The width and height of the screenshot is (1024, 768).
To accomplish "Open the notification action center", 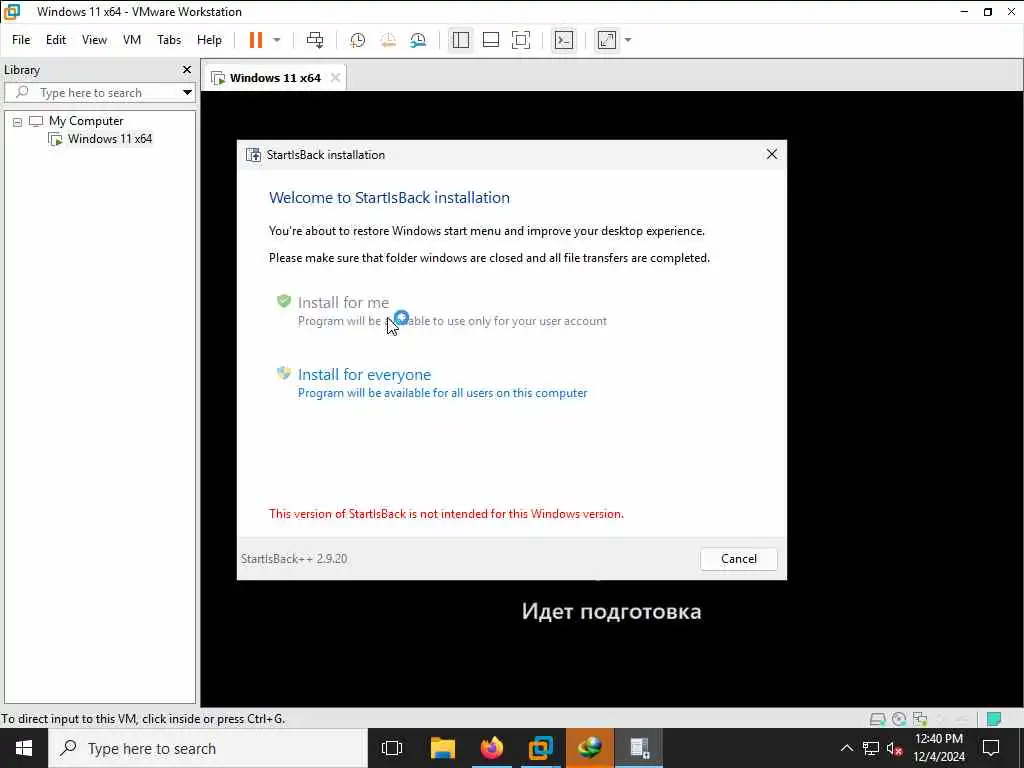I will pyautogui.click(x=991, y=748).
